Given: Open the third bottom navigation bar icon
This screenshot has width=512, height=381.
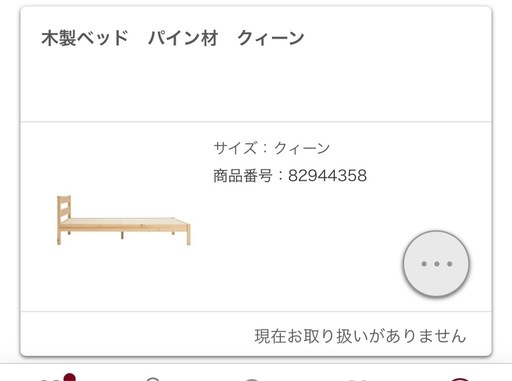Looking at the screenshot, I should click(x=252, y=379).
